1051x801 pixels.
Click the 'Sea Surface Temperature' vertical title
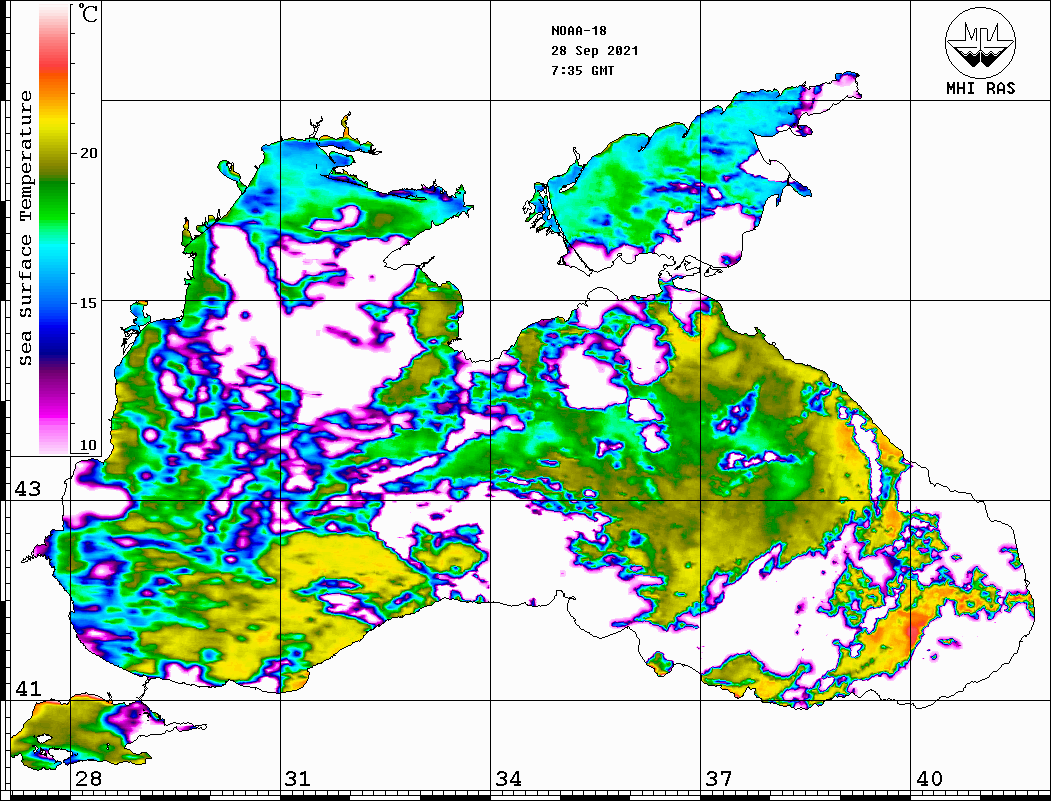click(25, 228)
